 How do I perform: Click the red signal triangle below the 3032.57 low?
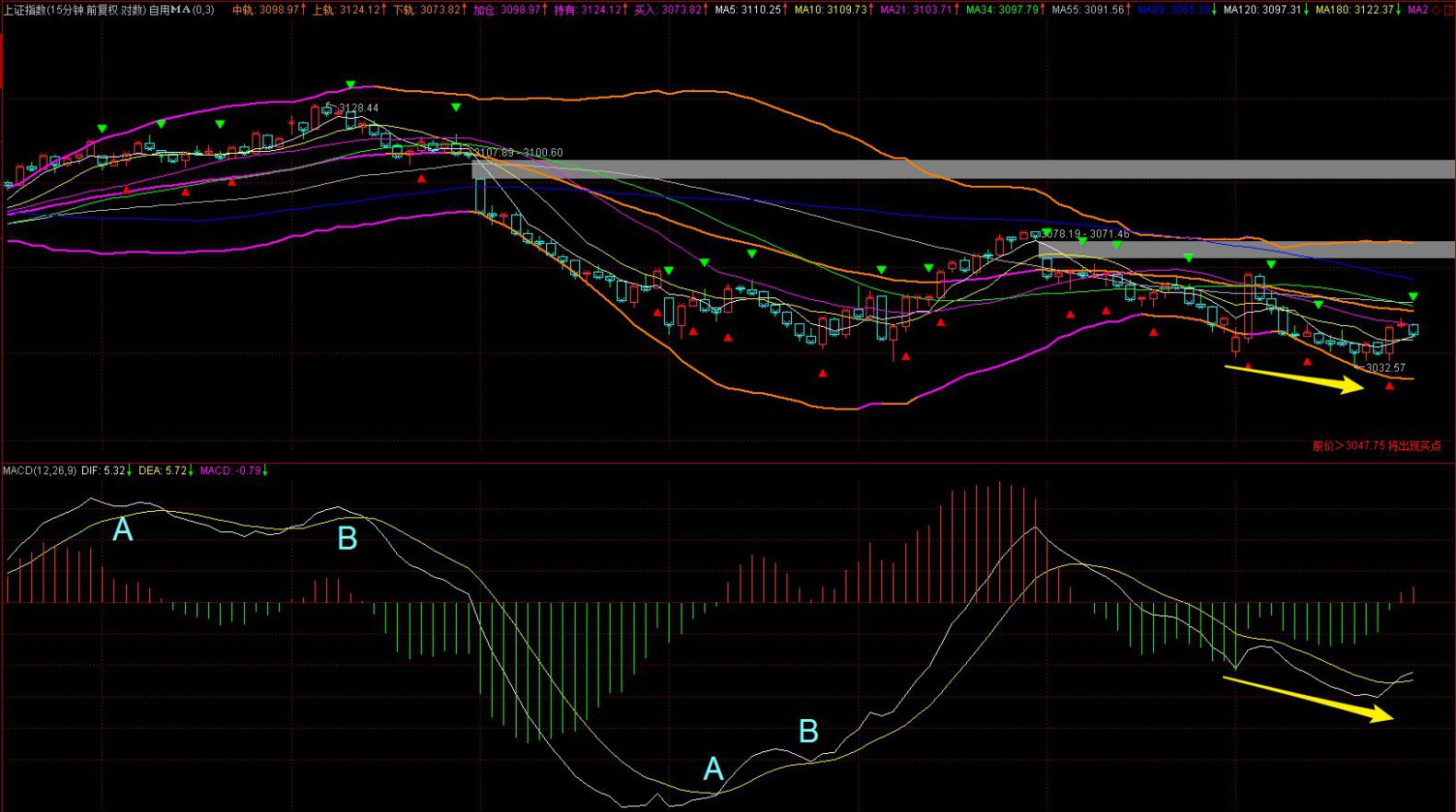point(1390,386)
